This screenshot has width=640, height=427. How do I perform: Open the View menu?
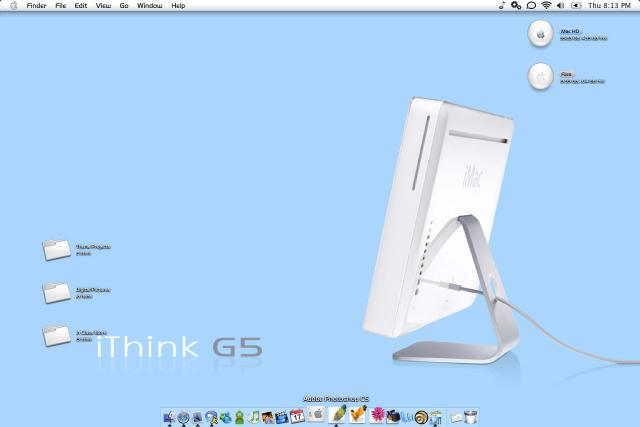[x=103, y=6]
